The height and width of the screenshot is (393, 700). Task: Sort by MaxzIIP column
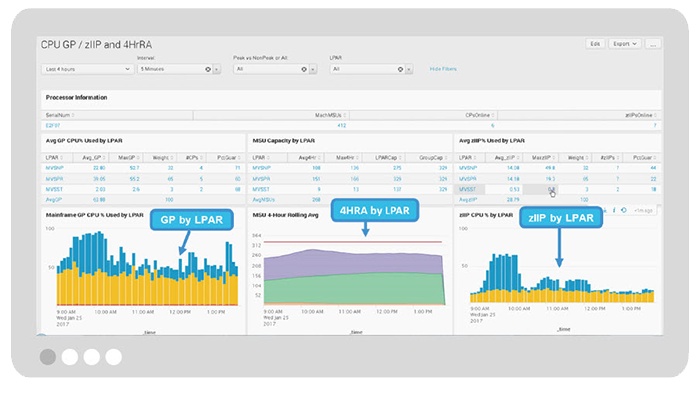coord(543,158)
